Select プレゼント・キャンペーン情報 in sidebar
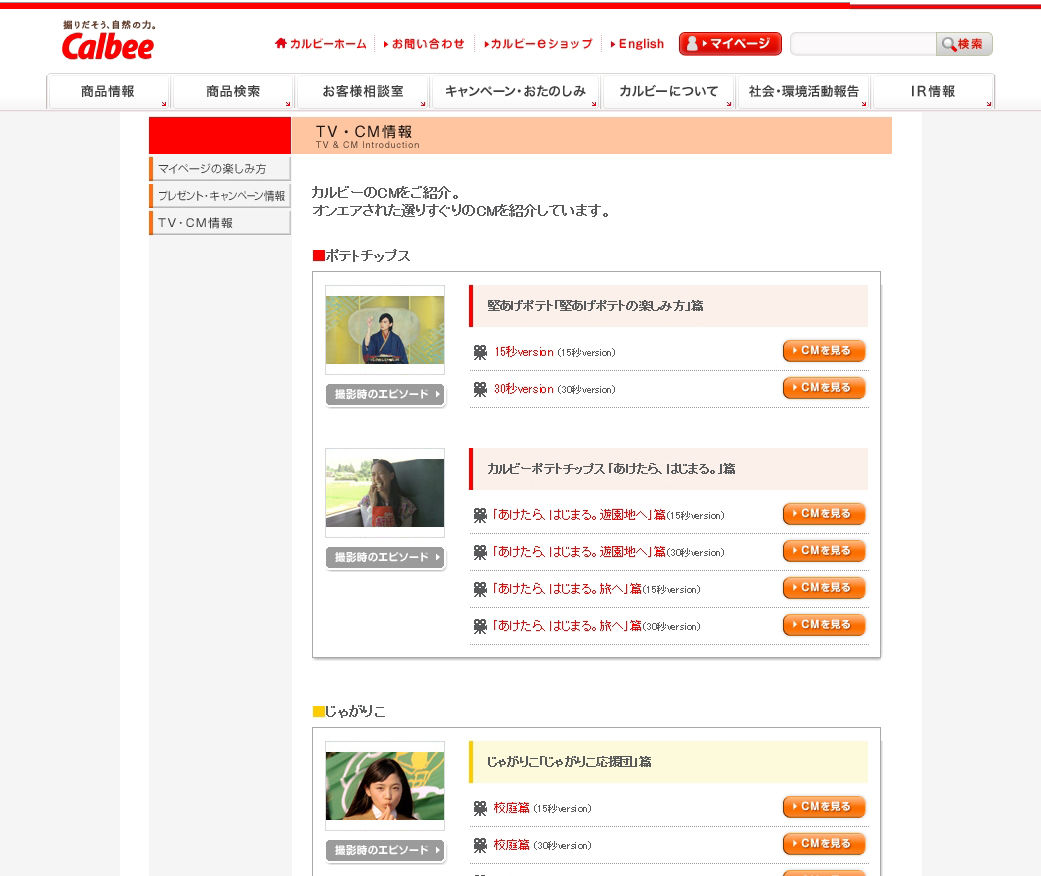1041x876 pixels. [220, 196]
